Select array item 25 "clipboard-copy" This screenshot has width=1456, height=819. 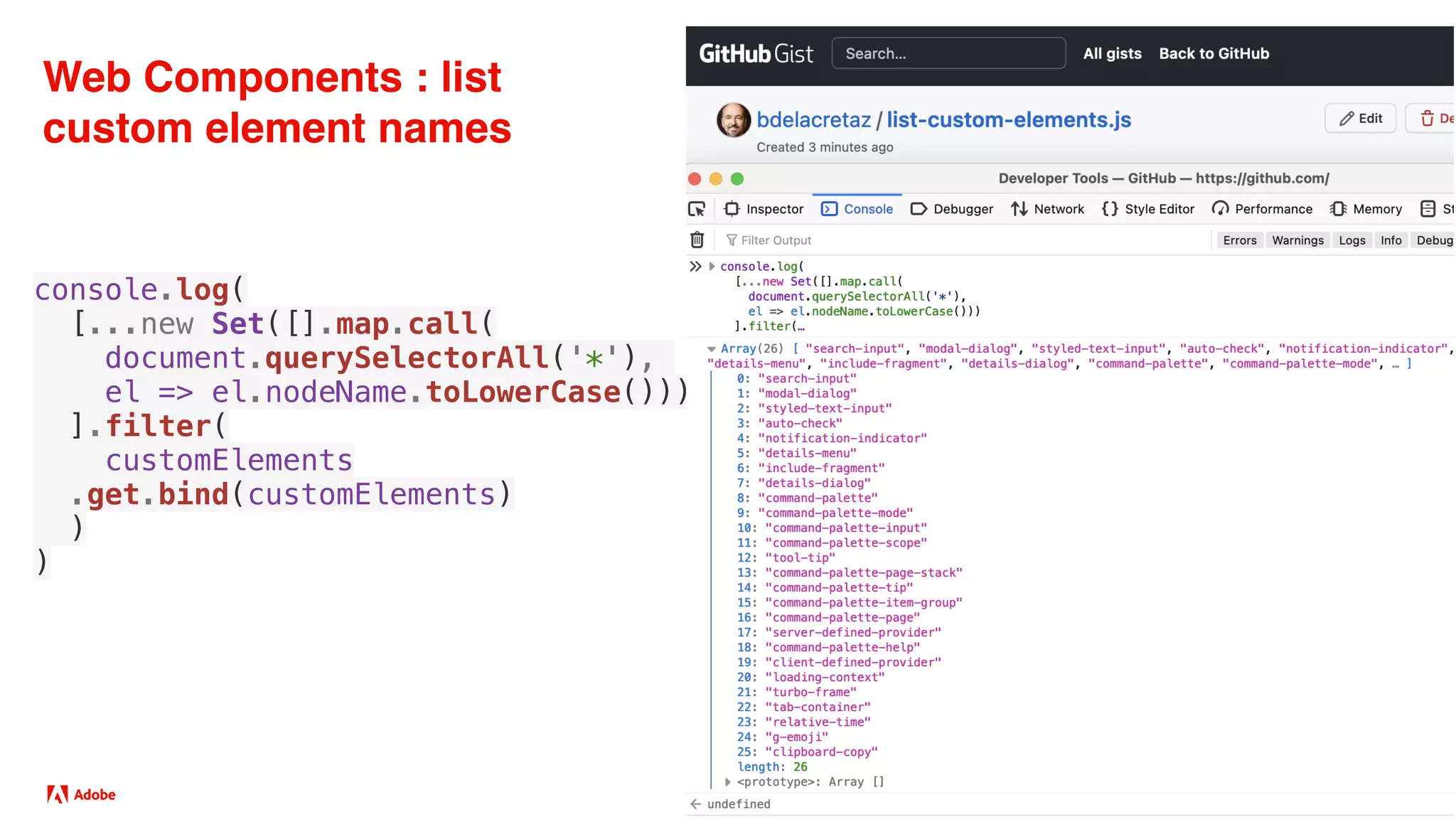point(807,752)
